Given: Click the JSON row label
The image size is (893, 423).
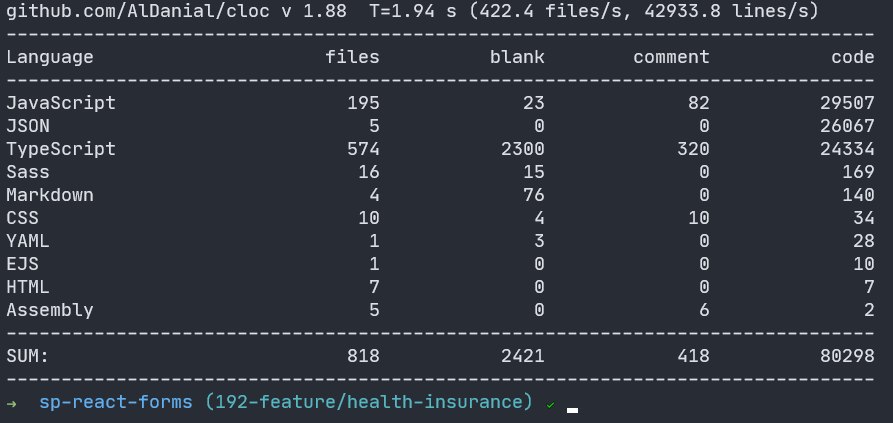Looking at the screenshot, I should [28, 126].
